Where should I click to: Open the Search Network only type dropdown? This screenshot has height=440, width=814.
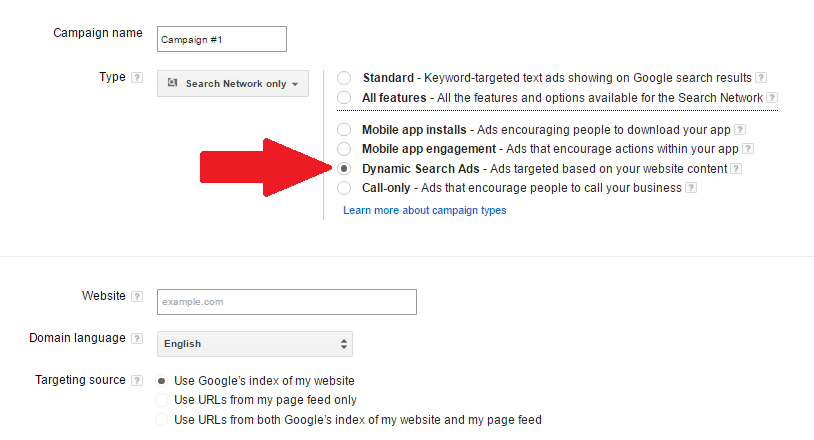click(233, 84)
